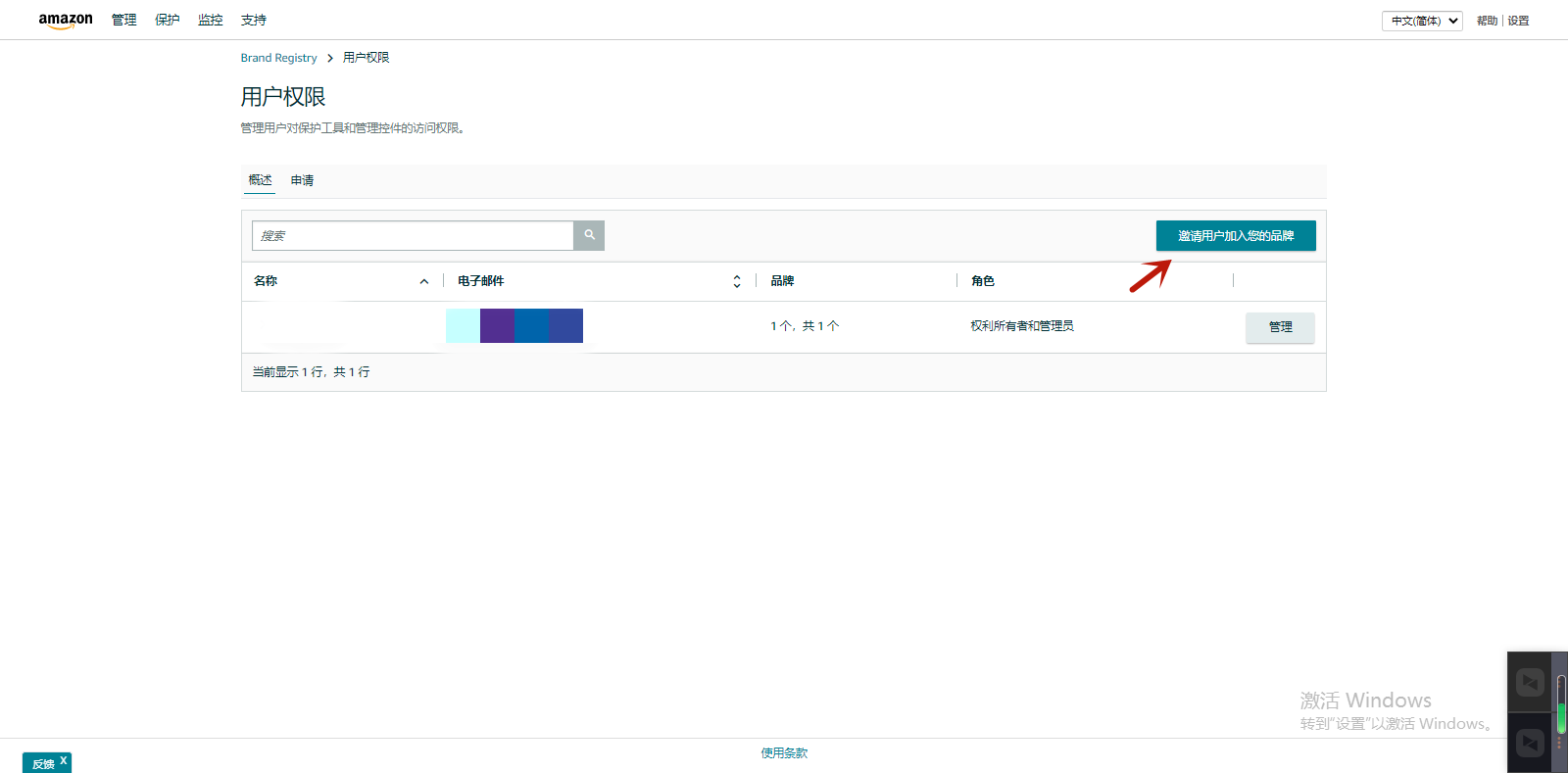
Task: Click the green volume level slider
Action: 1561,703
